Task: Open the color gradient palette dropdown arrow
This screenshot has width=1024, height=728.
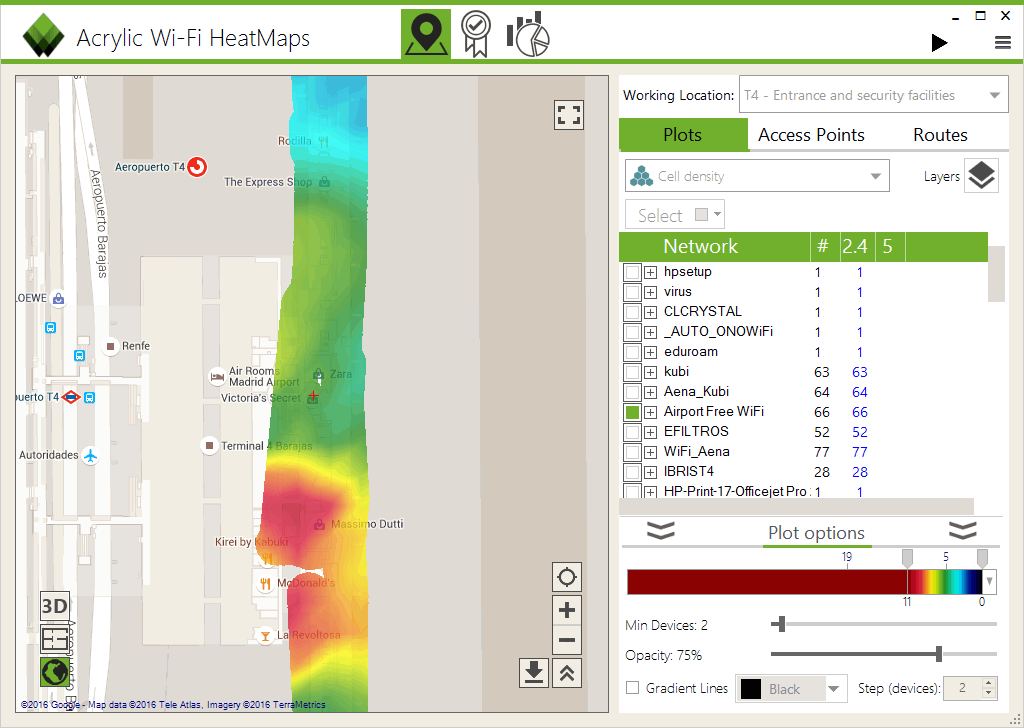Action: (x=990, y=581)
